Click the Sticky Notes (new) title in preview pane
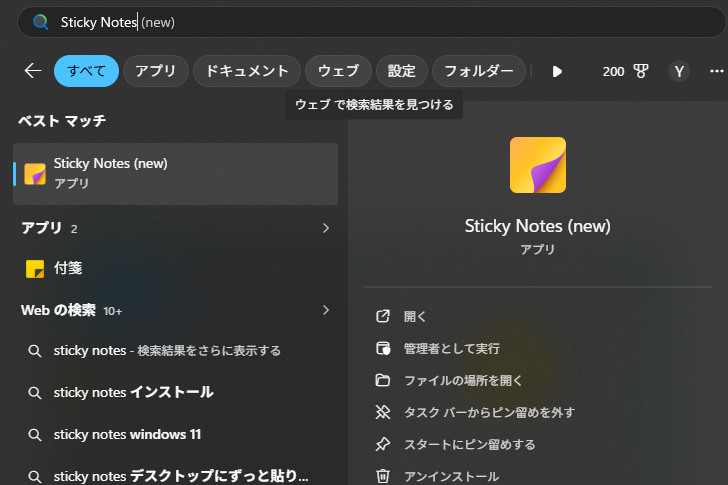The image size is (728, 485). [538, 226]
